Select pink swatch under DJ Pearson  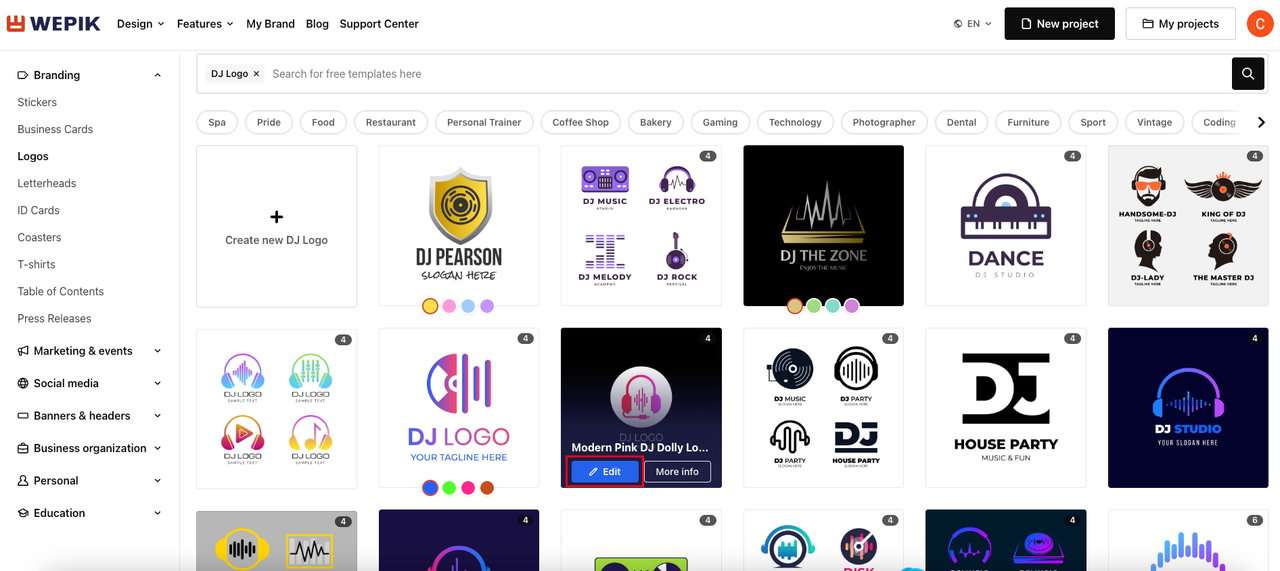[x=449, y=306]
